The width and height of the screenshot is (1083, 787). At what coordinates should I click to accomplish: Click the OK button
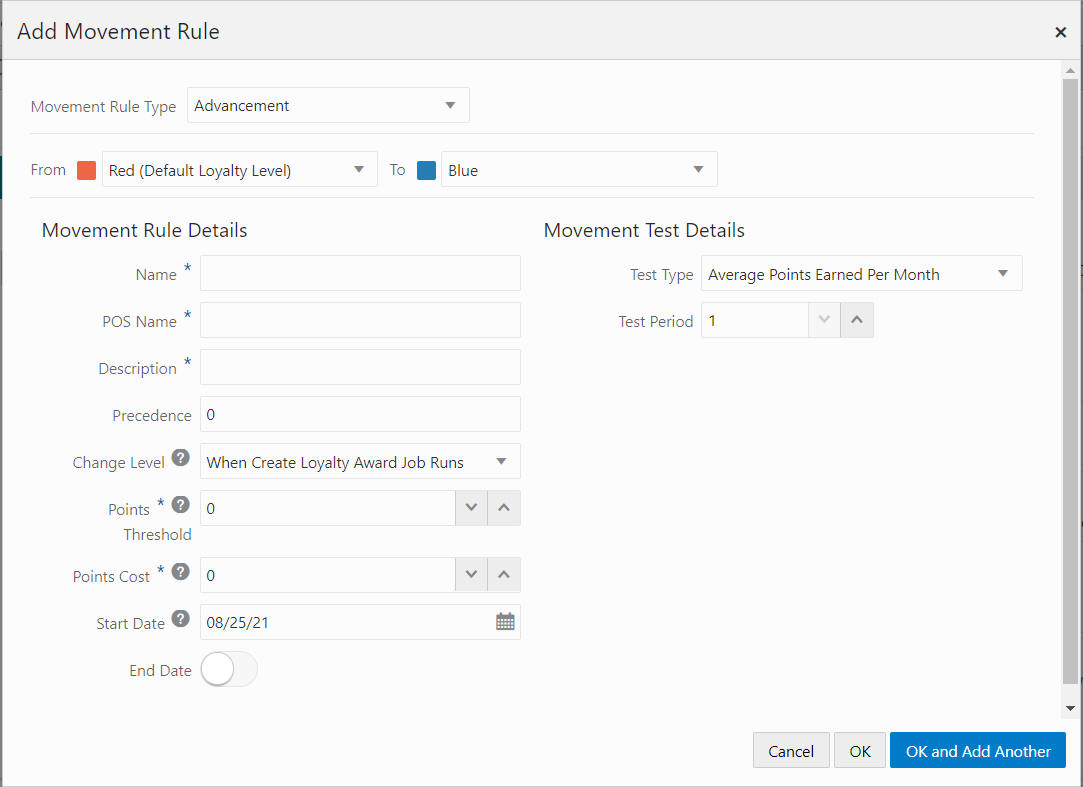pos(860,750)
